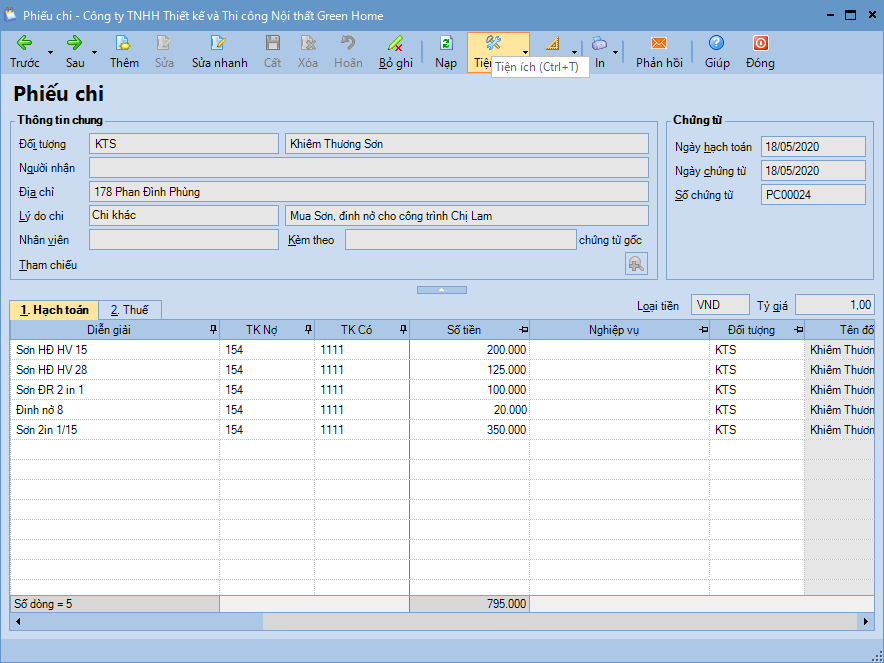Viewport: 884px width, 663px height.
Task: Click the Người nhận recipient field
Action: coord(369,167)
